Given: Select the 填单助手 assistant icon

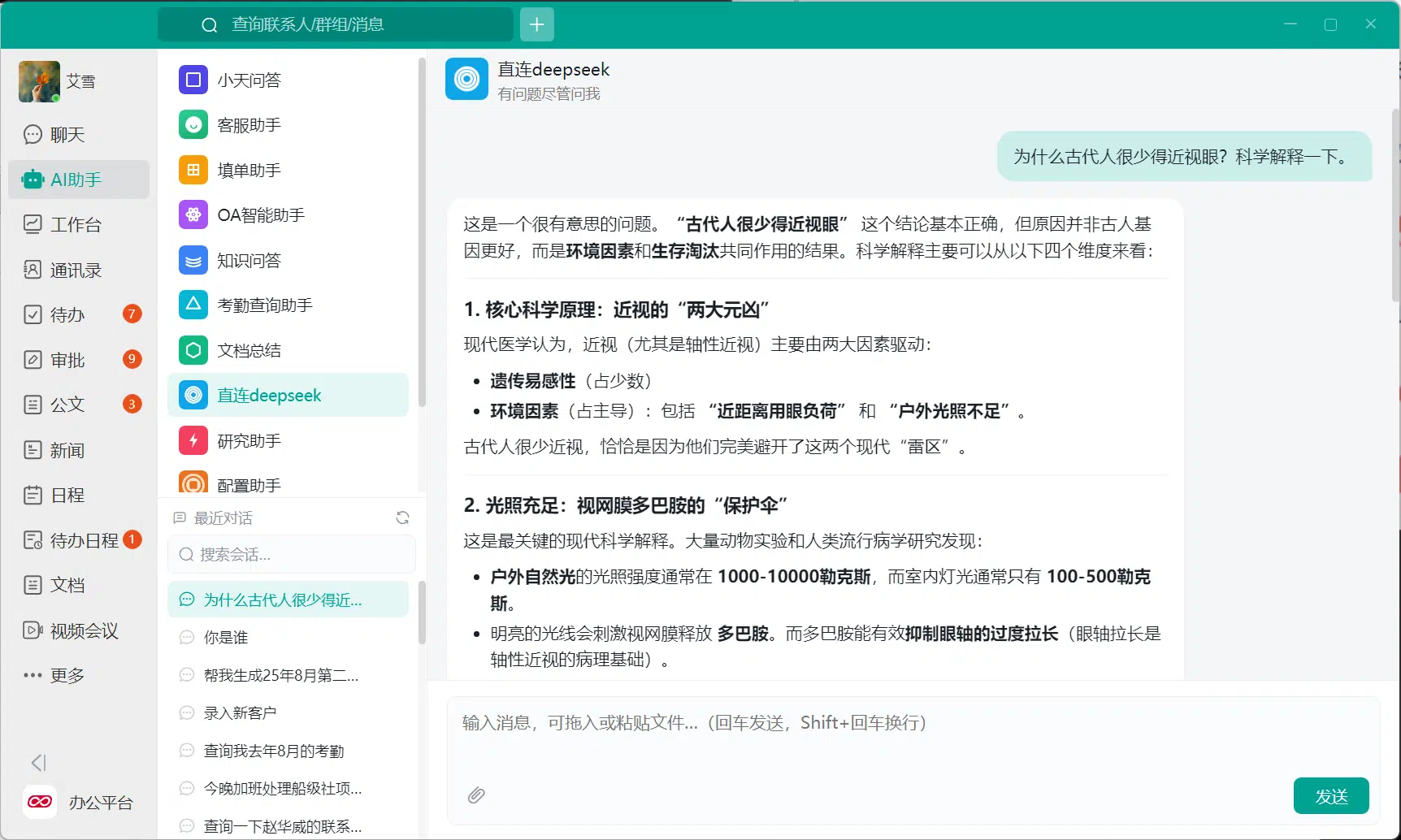Looking at the screenshot, I should tap(193, 170).
